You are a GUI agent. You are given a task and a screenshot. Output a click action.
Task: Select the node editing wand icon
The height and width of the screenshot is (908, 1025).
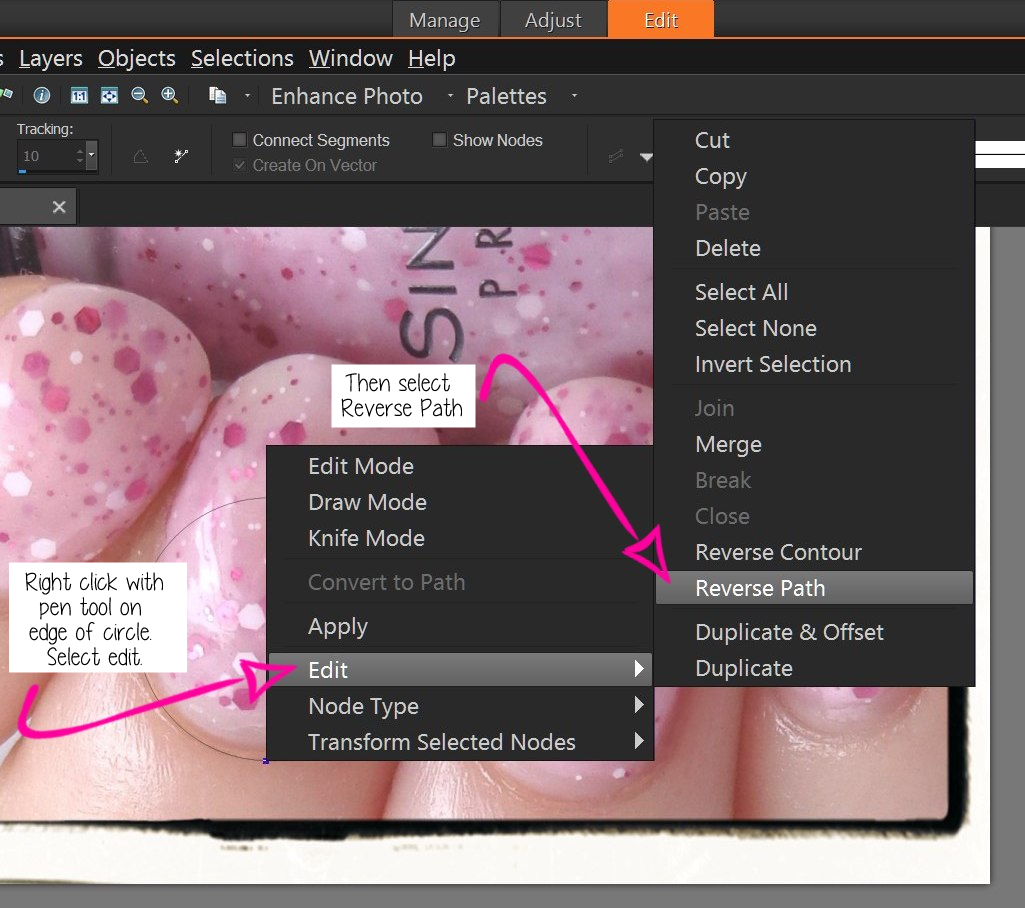pos(181,155)
